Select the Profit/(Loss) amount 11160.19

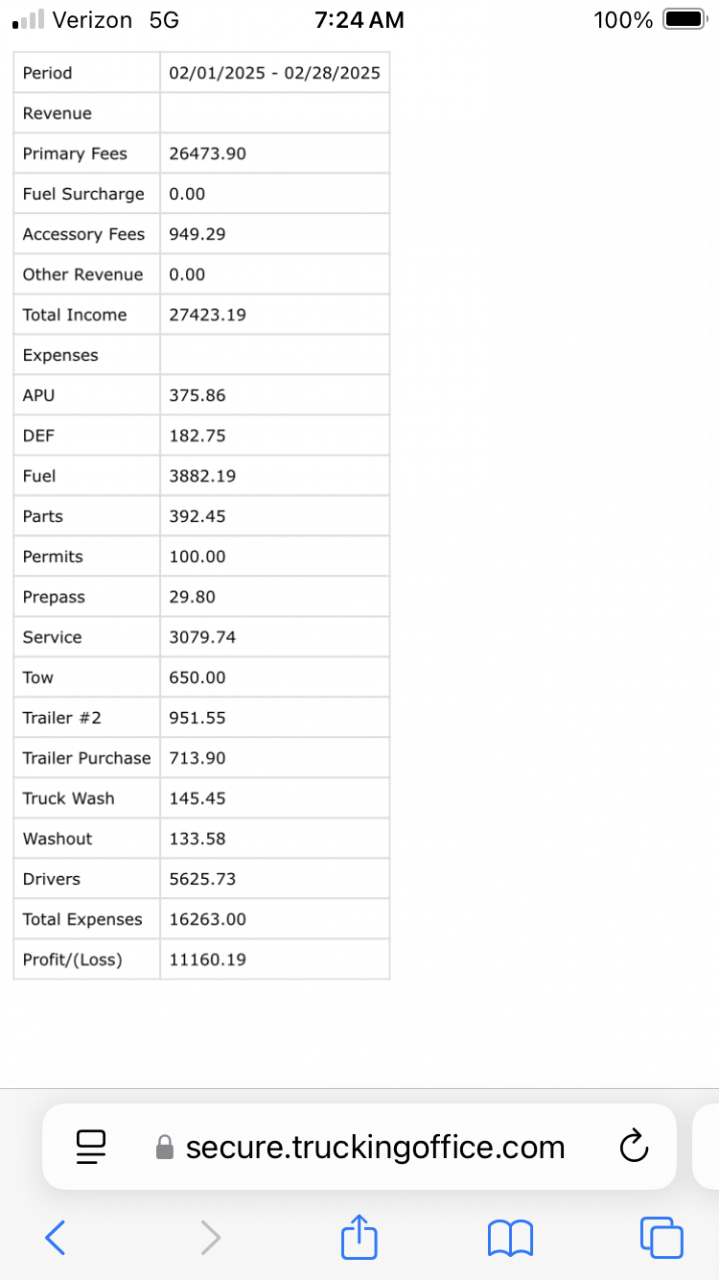tap(207, 960)
